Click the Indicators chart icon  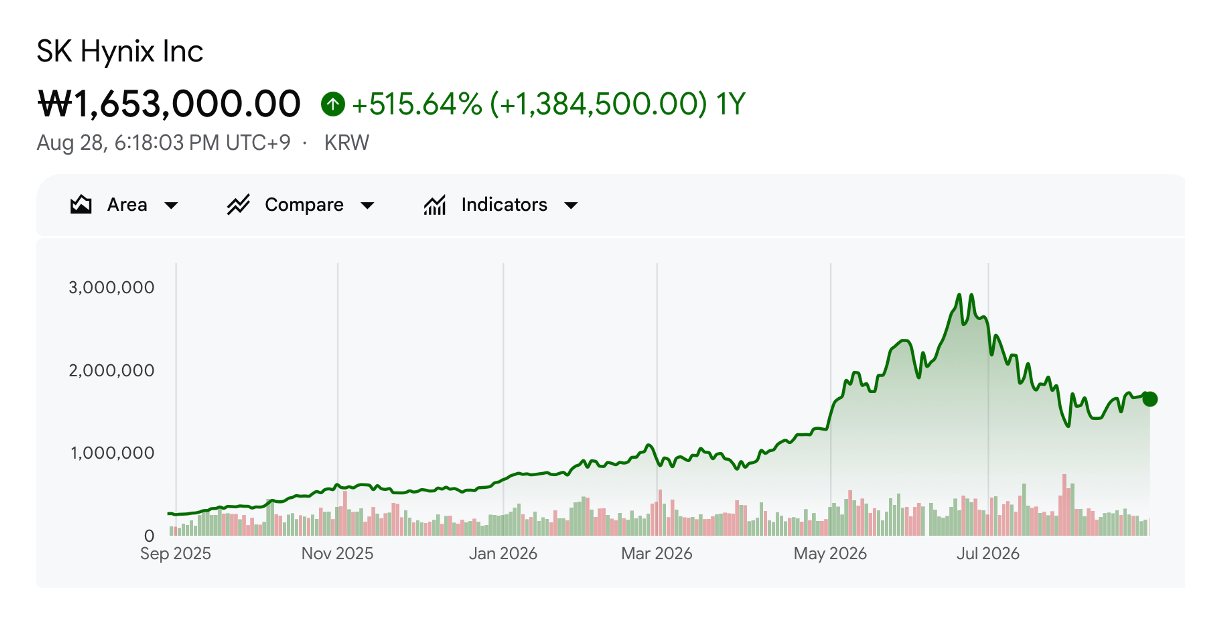(434, 205)
